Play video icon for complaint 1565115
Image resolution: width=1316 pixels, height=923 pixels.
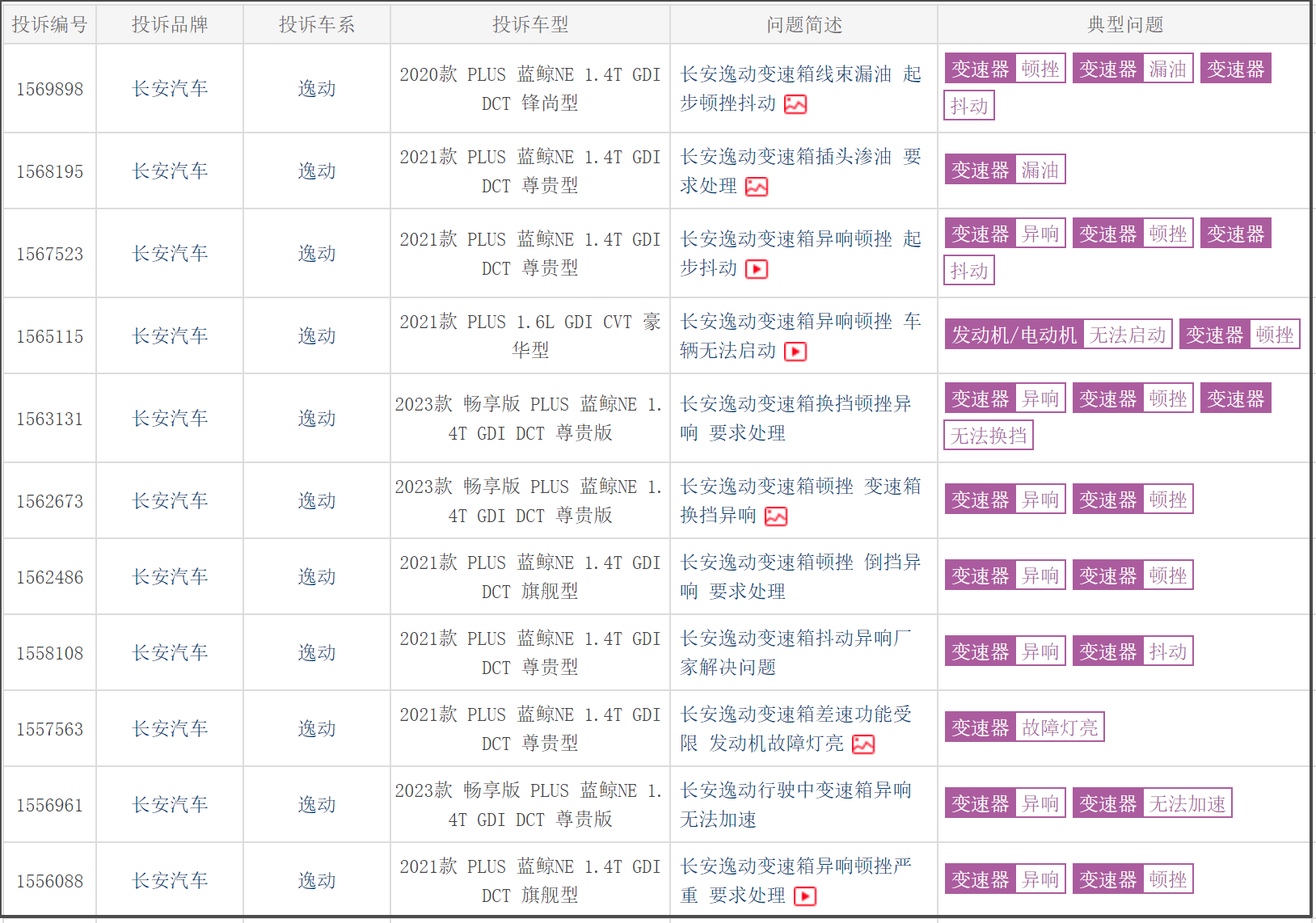pyautogui.click(x=795, y=352)
